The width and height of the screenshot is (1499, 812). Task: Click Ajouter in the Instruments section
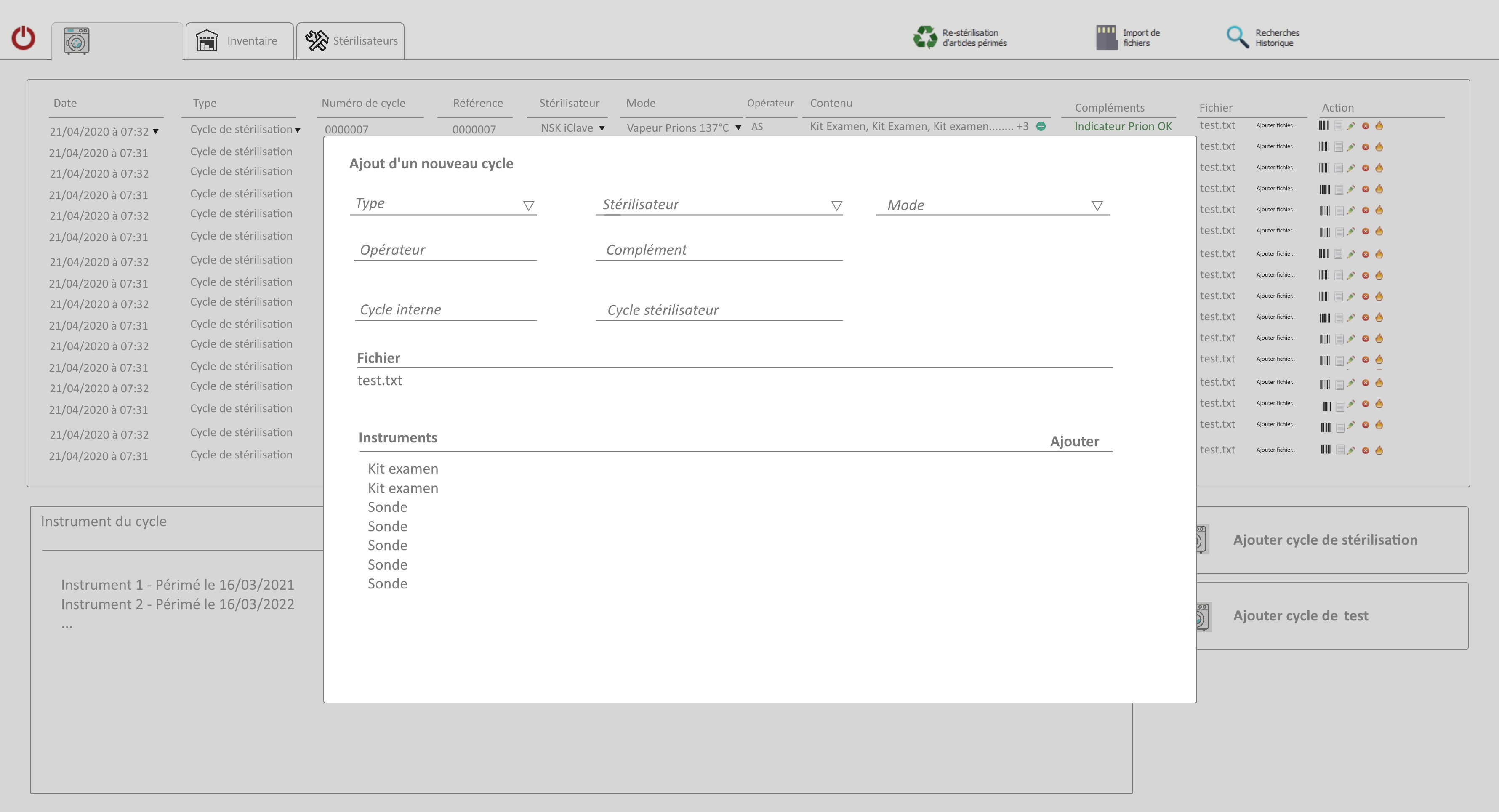(x=1074, y=441)
